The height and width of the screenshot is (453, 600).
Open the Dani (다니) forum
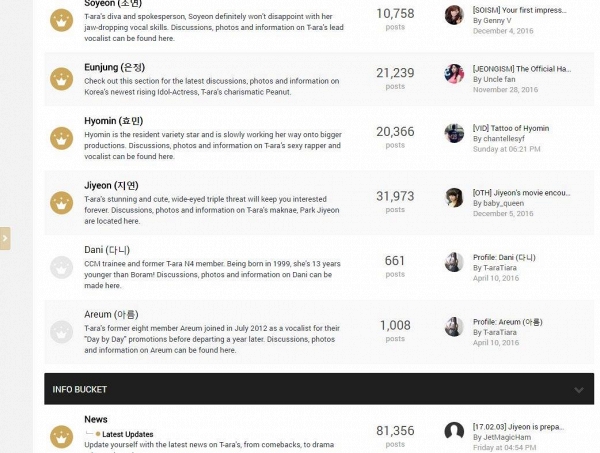pyautogui.click(x=107, y=249)
